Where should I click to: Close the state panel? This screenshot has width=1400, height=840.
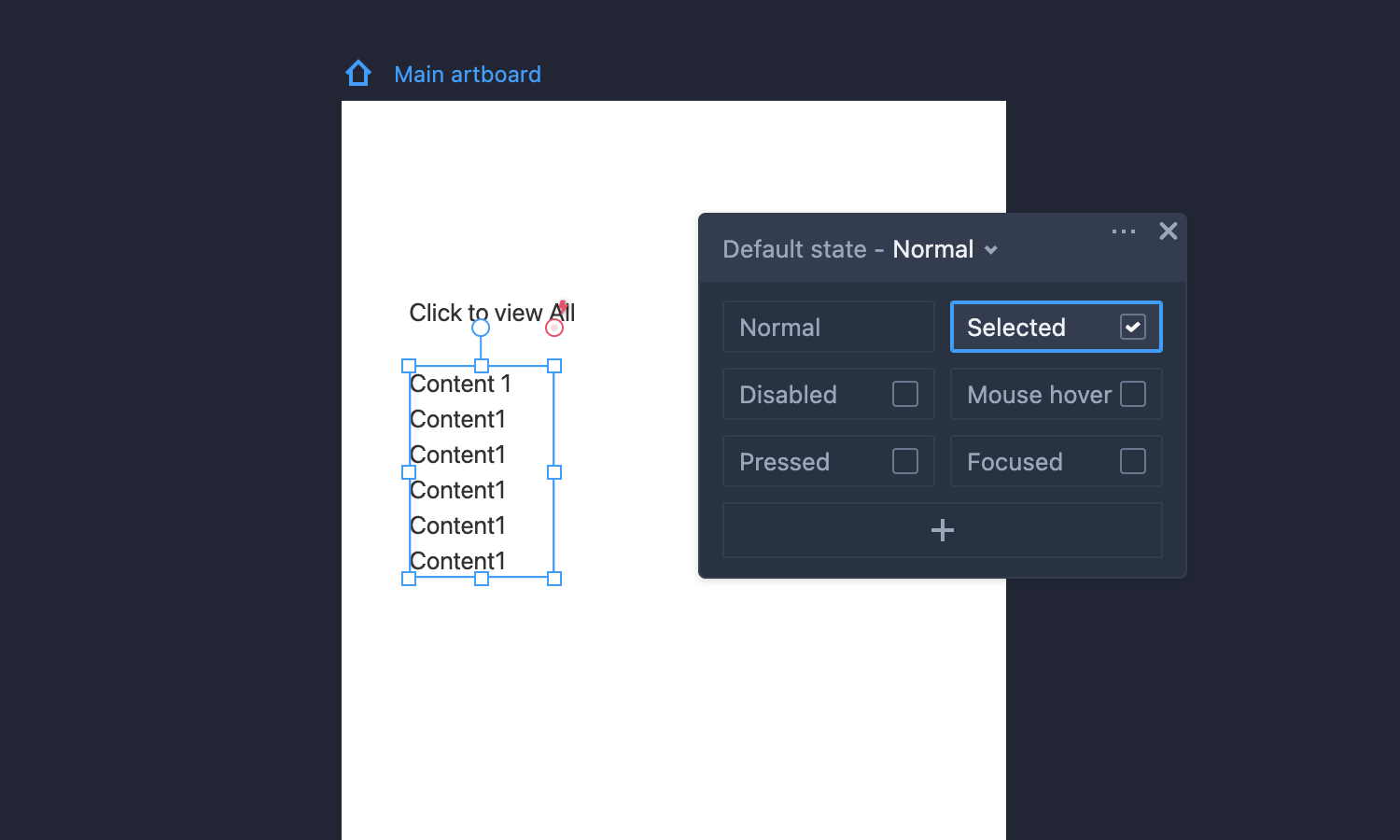[1169, 231]
